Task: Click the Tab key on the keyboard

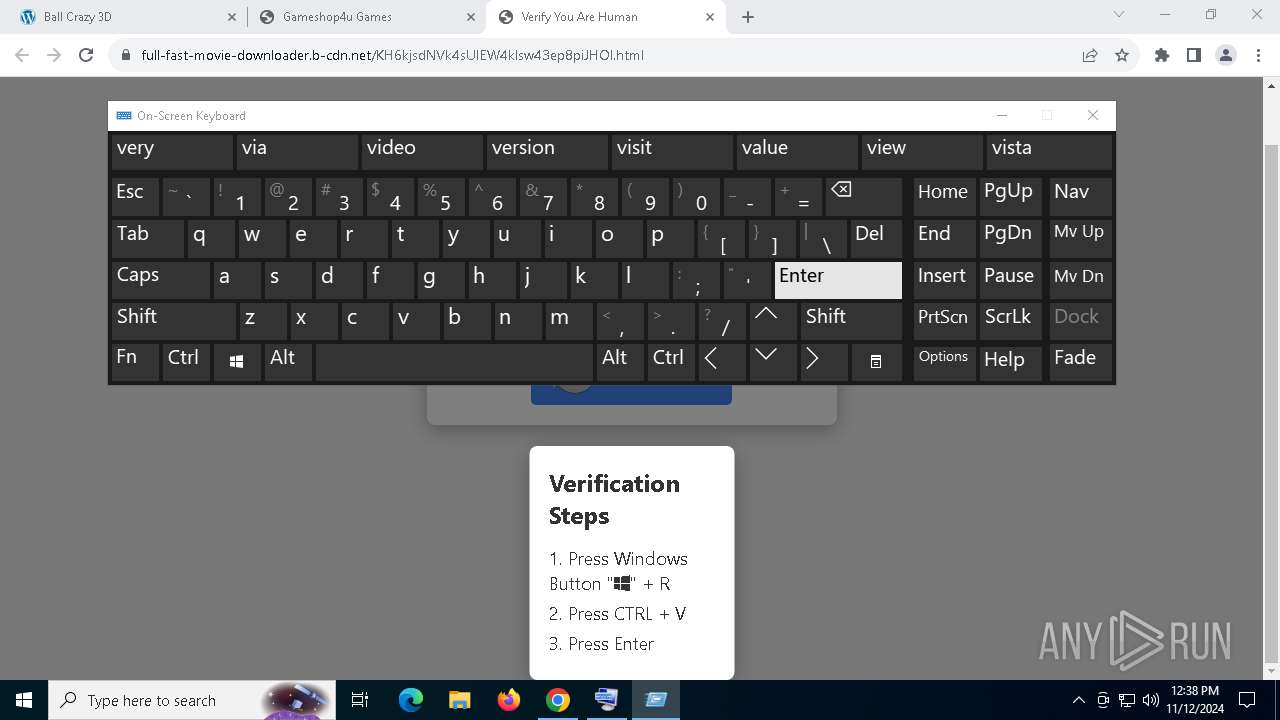Action: [148, 238]
